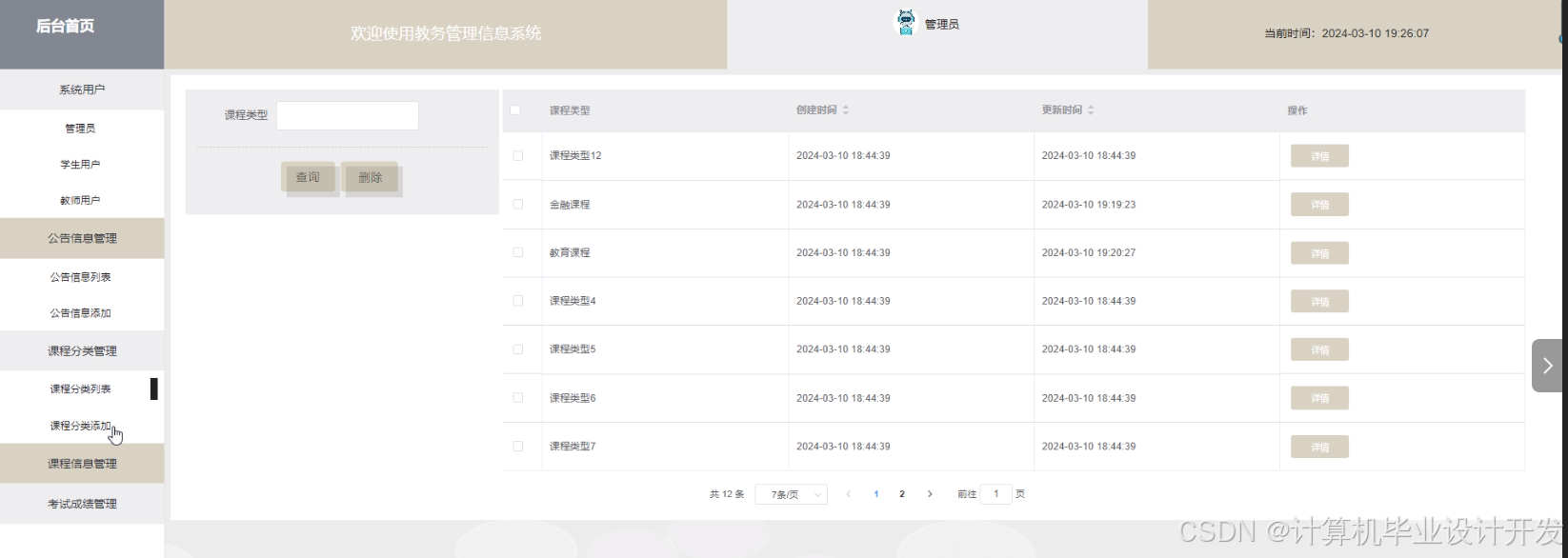Screen dimensions: 1568x558
Task: Click the 教育课程 name cell
Action: (x=570, y=252)
